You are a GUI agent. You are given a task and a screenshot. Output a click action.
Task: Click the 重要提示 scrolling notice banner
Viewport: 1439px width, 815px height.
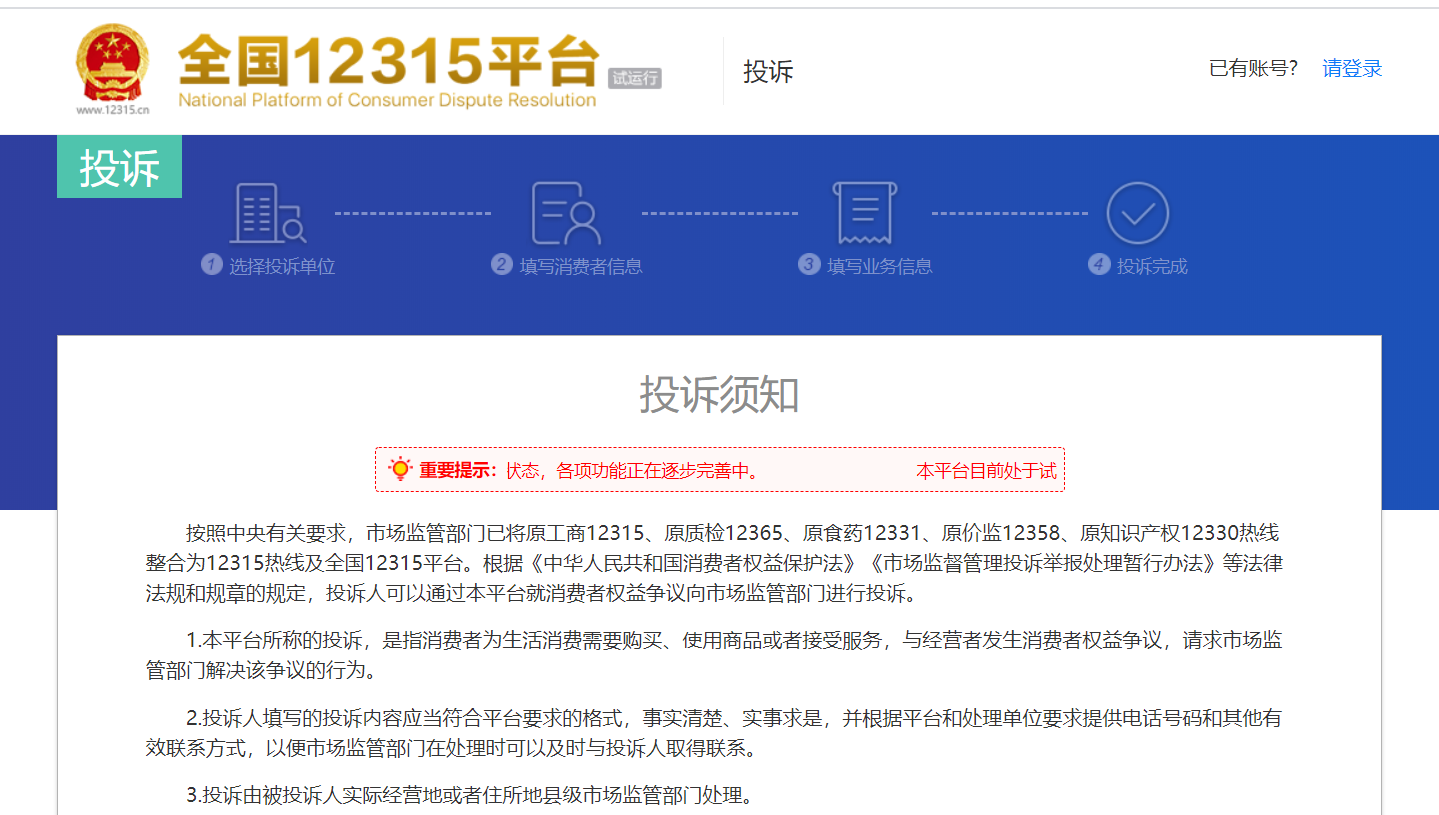pyautogui.click(x=719, y=468)
